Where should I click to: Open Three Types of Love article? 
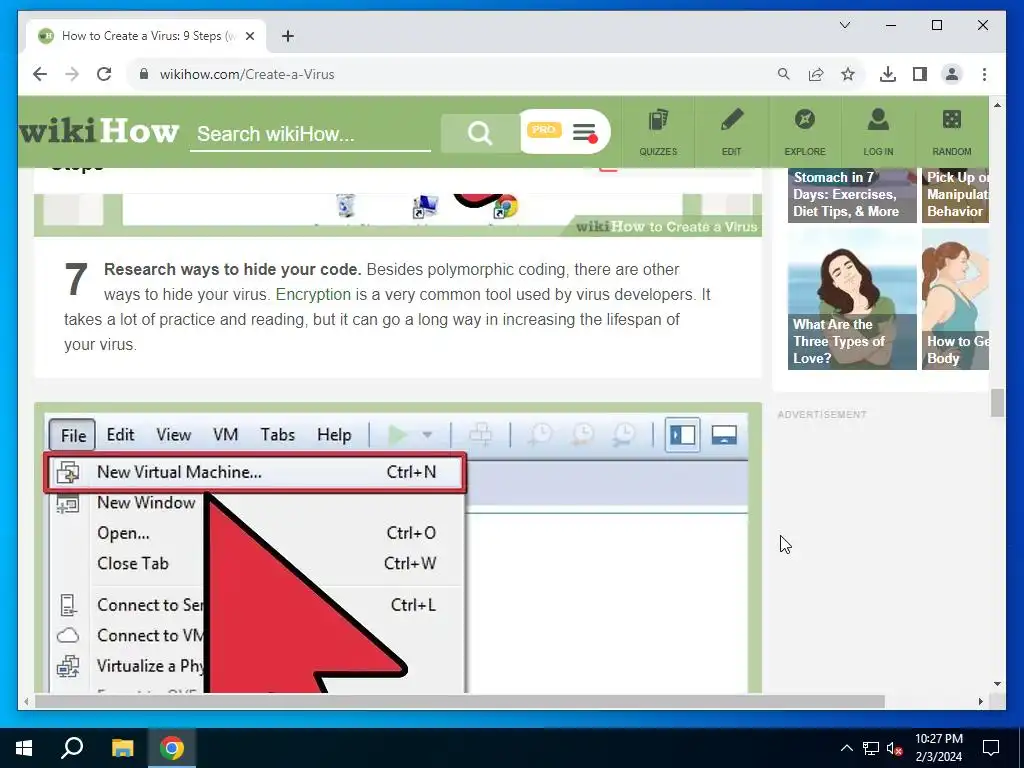pos(852,299)
